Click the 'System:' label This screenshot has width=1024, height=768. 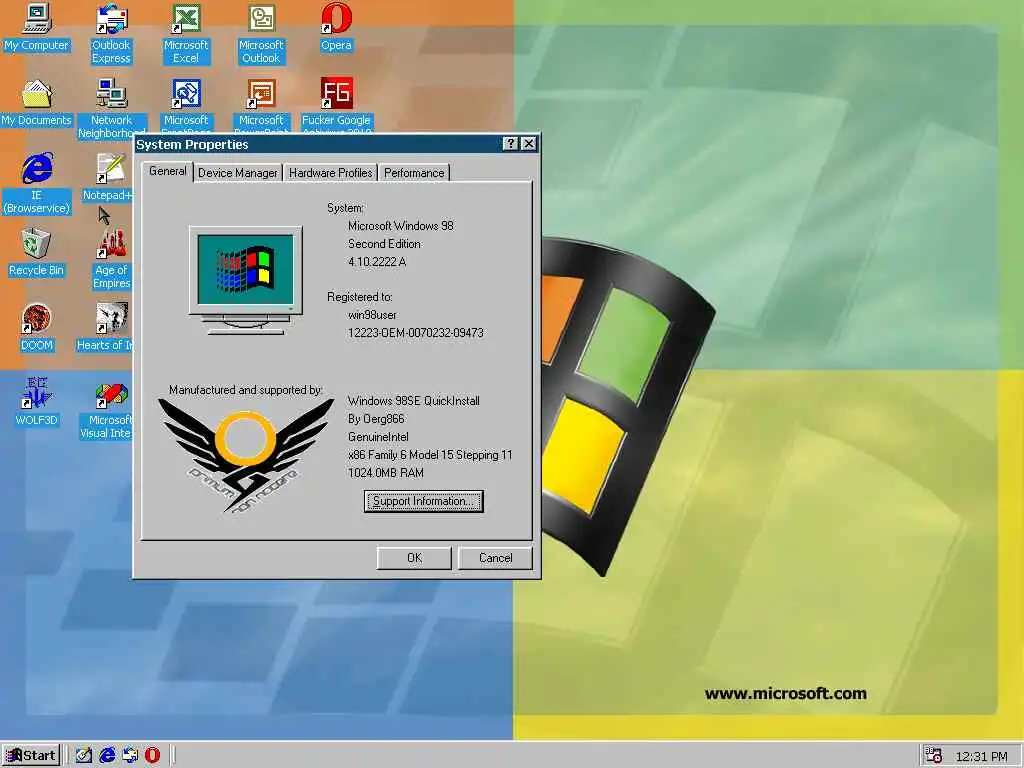(345, 208)
